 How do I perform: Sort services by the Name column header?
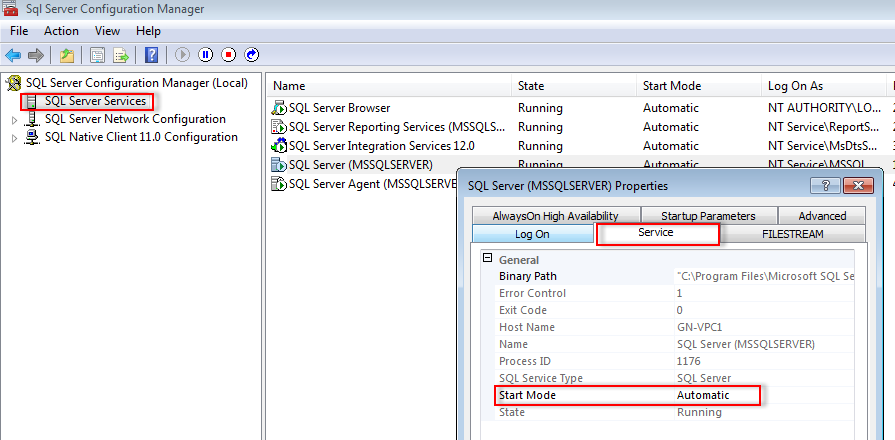click(x=389, y=86)
